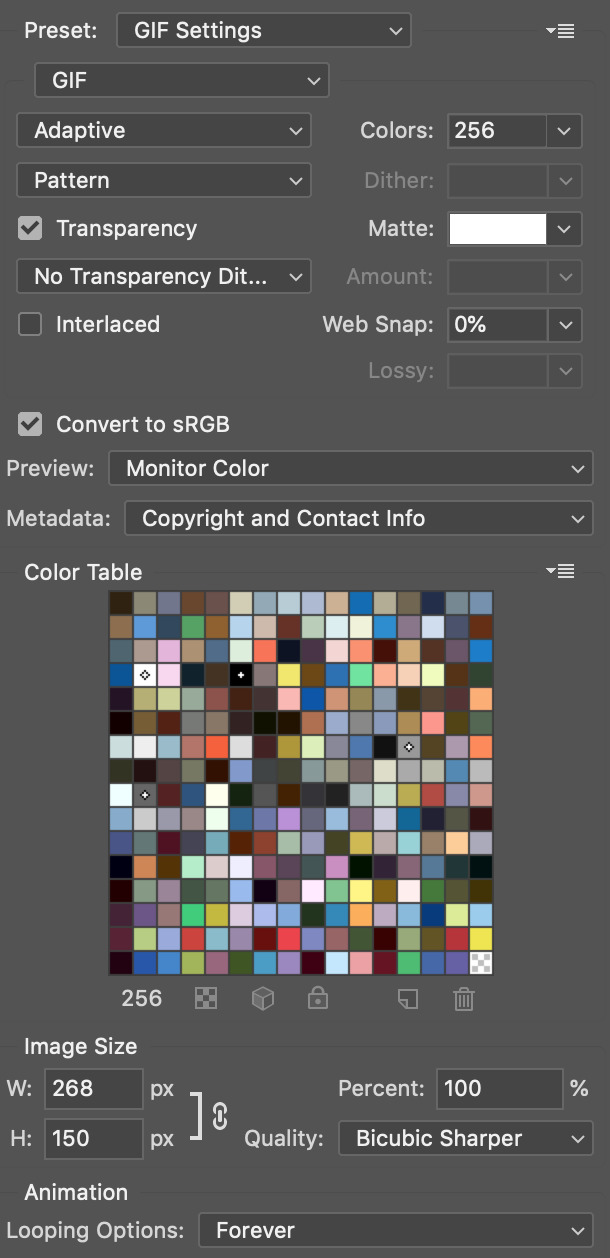
Task: Open the Adaptive color reduction dropdown
Action: 164,130
